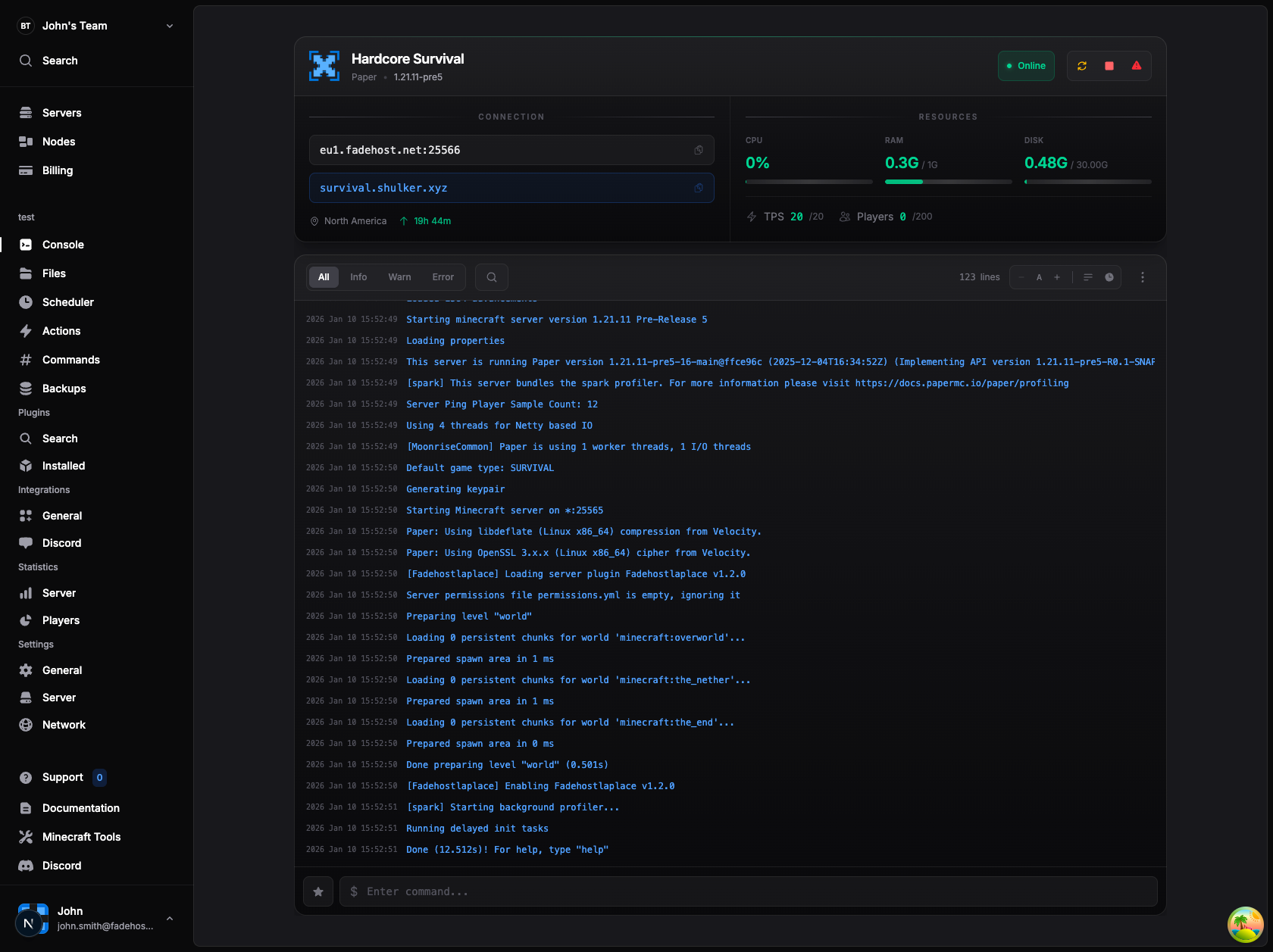Stop the server using the red square icon
The width and height of the screenshot is (1273, 952).
coord(1109,66)
